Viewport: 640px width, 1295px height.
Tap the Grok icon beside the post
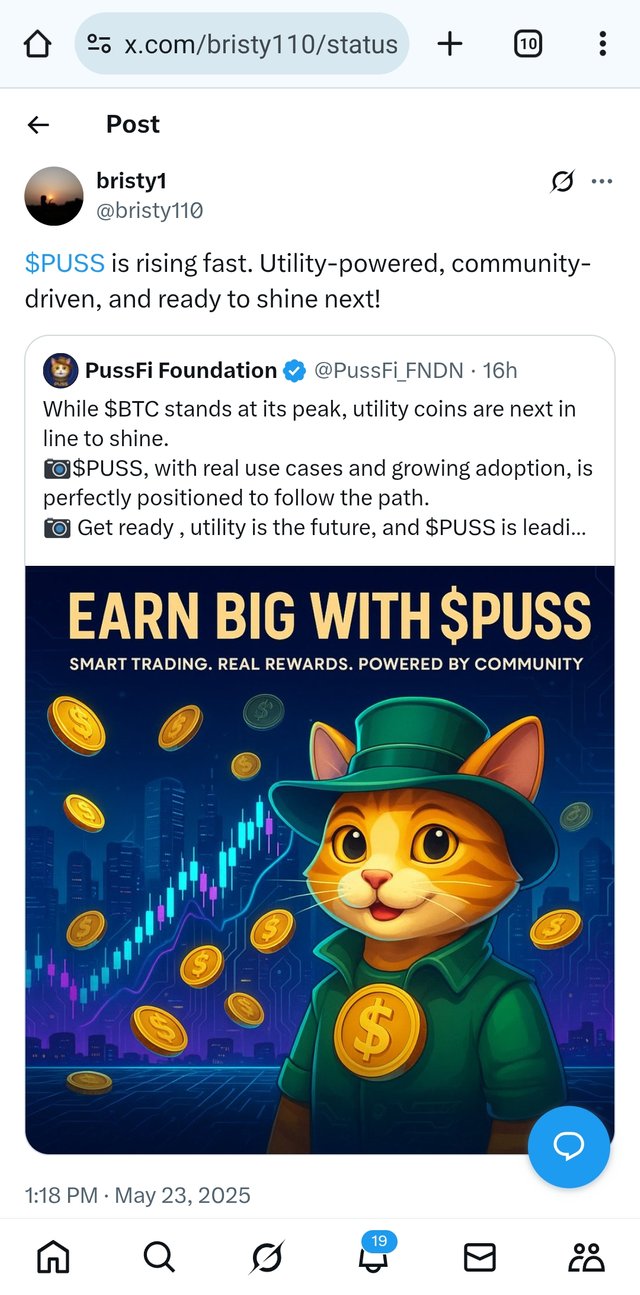(x=562, y=182)
